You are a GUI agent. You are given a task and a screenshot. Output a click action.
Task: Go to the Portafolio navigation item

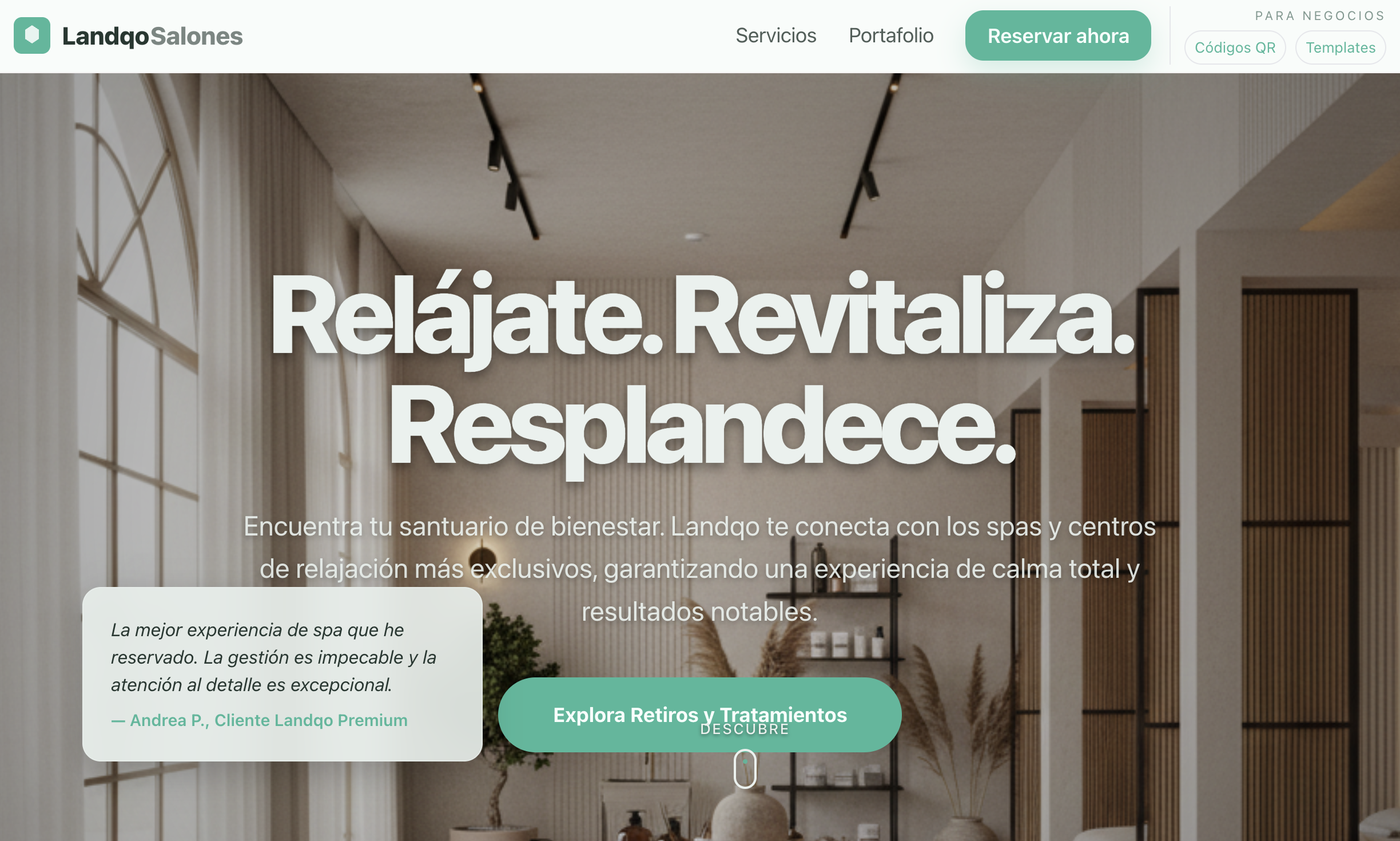[891, 35]
